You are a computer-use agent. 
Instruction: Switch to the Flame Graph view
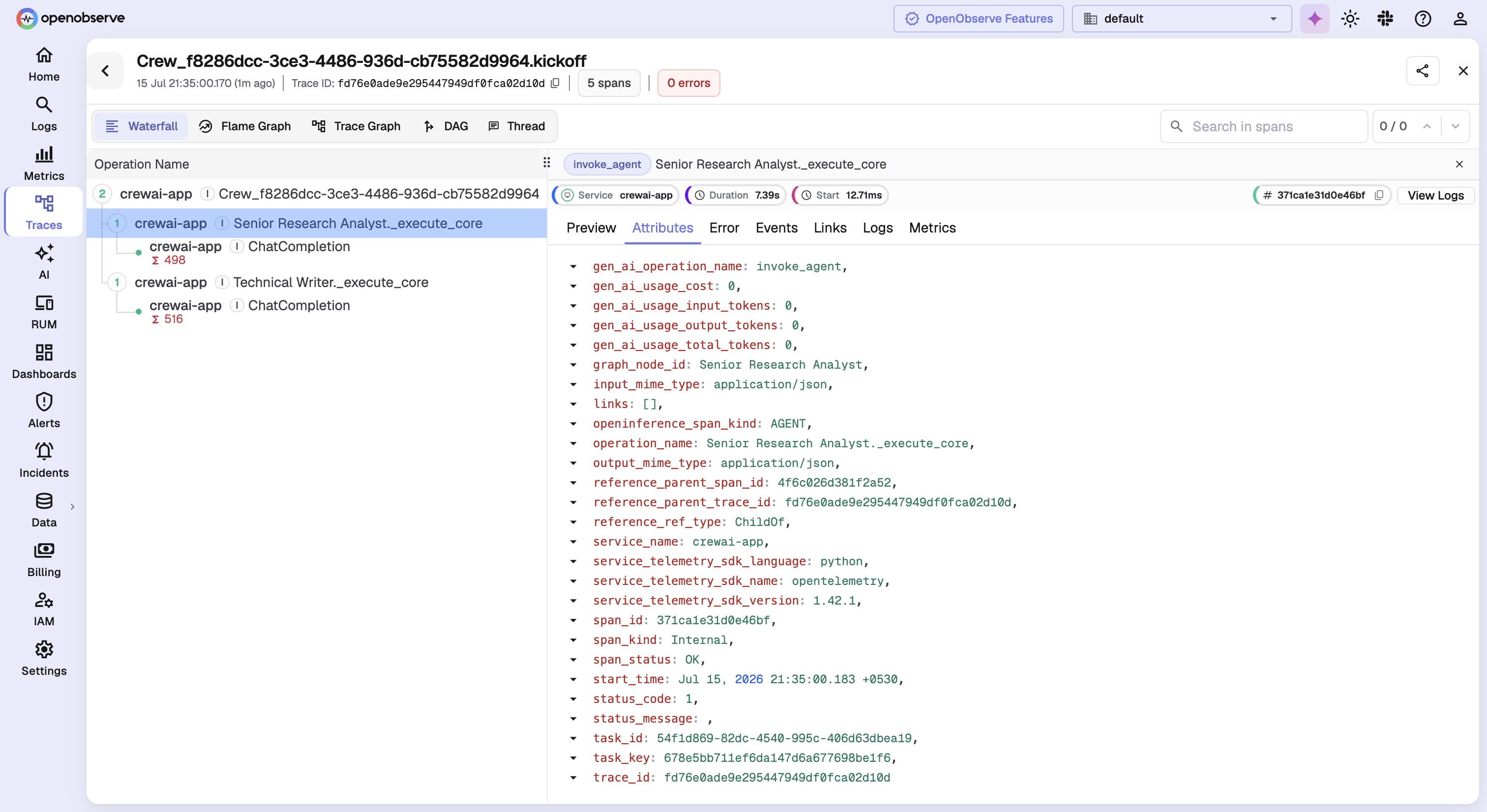[x=245, y=126]
